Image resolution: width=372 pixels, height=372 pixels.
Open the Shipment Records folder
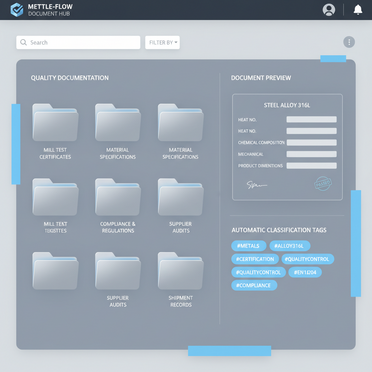tap(181, 271)
